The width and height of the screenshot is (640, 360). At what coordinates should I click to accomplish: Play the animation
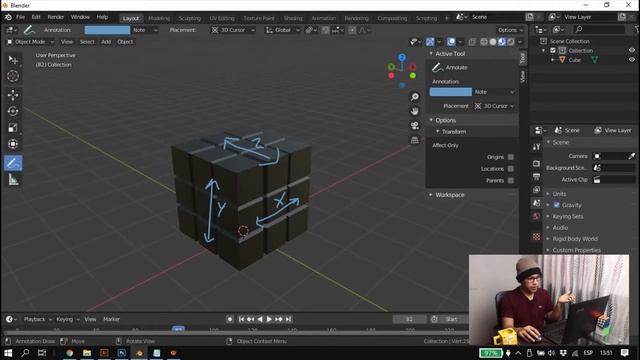click(x=269, y=319)
